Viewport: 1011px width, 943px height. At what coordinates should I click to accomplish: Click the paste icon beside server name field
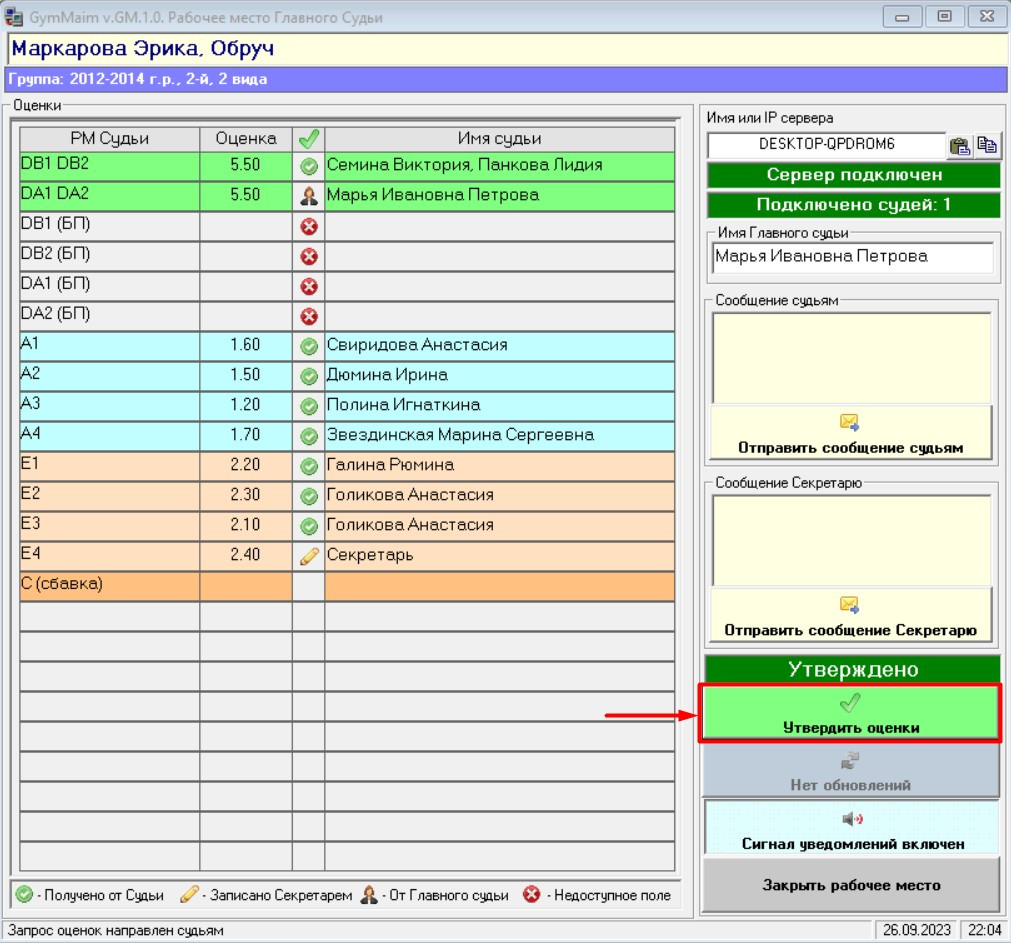(x=959, y=145)
